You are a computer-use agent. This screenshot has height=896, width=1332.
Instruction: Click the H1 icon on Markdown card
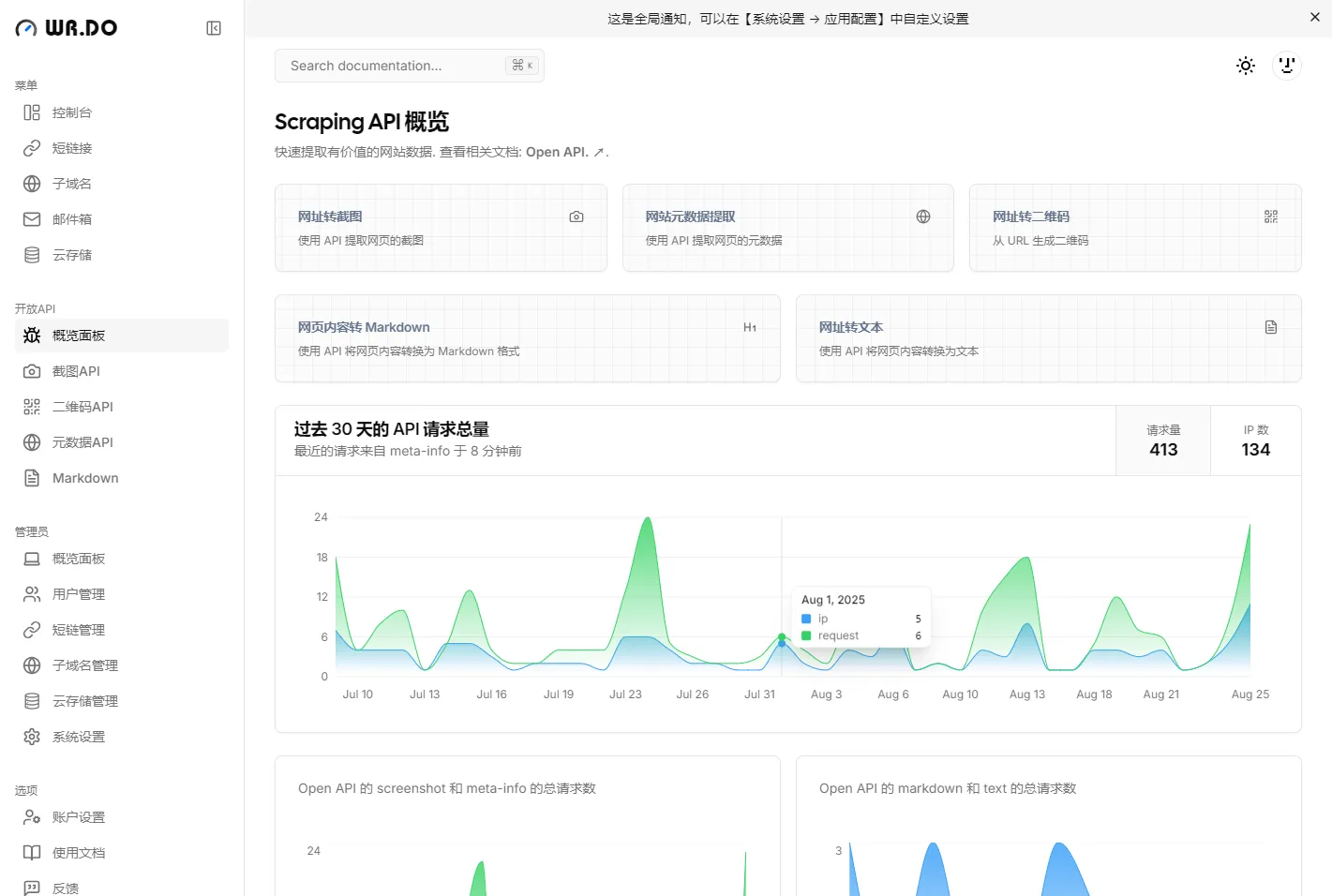coord(750,327)
